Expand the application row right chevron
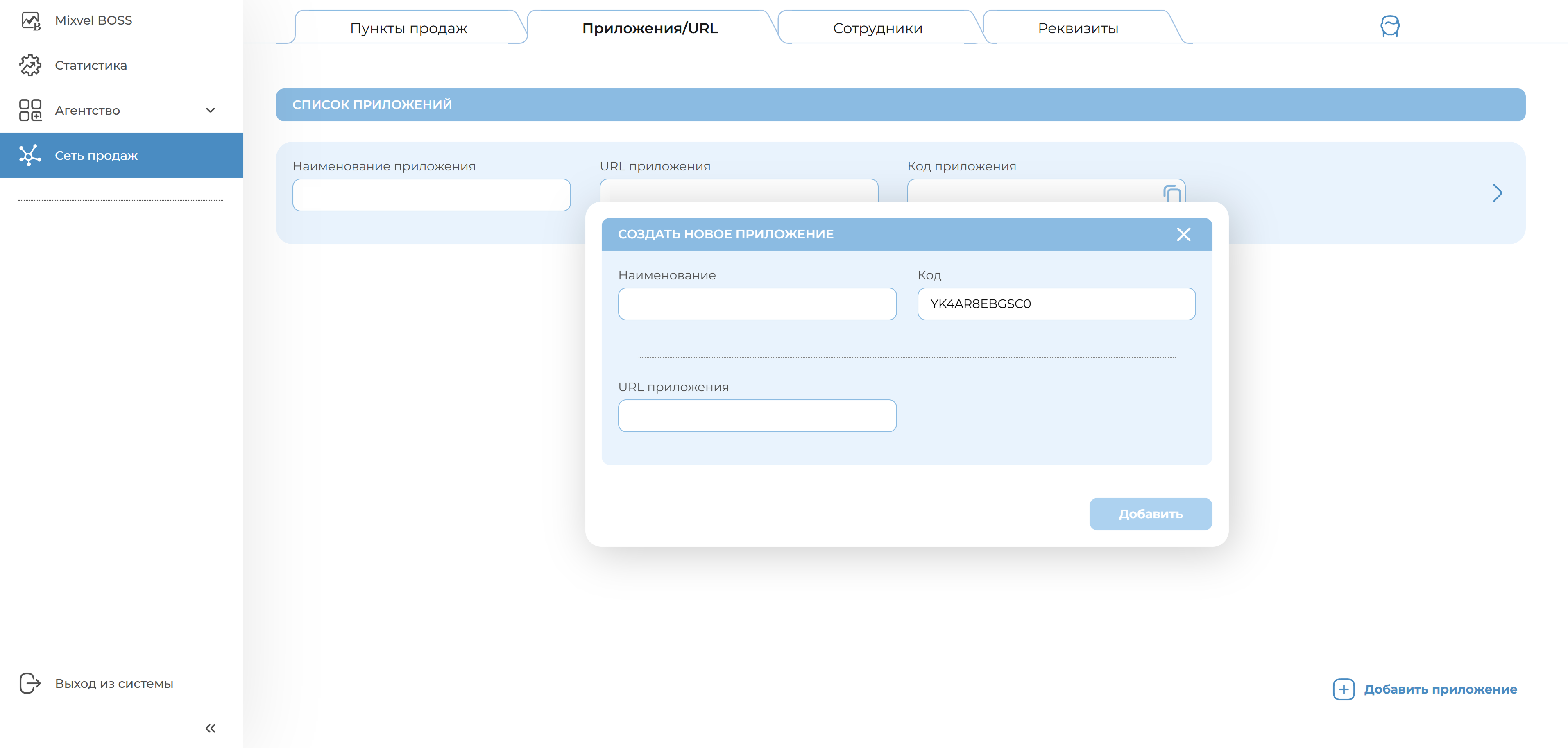Viewport: 1568px width, 748px height. [1498, 193]
